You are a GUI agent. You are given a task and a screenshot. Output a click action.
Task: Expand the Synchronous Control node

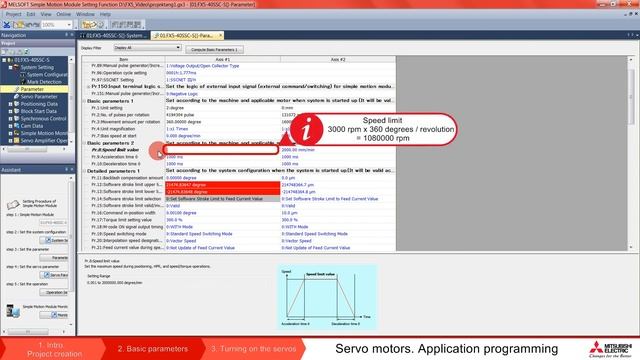[10, 118]
